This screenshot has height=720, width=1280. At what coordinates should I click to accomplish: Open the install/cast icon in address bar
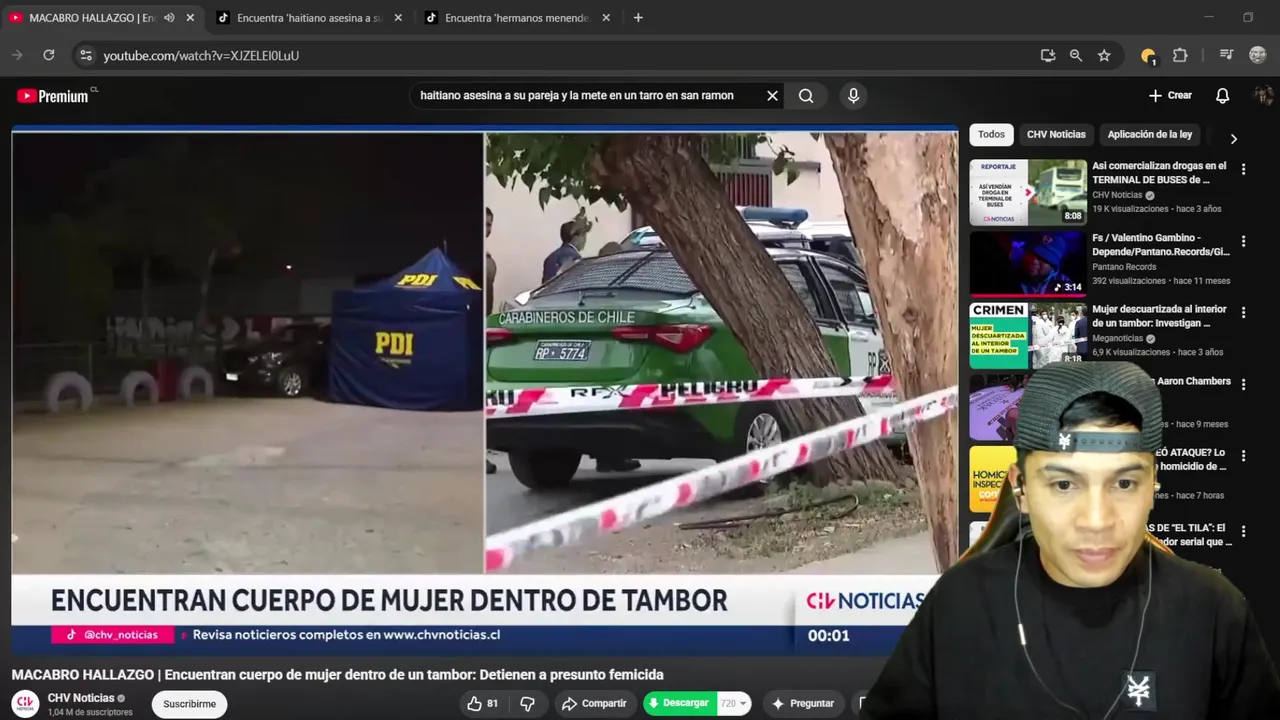[x=1048, y=56]
